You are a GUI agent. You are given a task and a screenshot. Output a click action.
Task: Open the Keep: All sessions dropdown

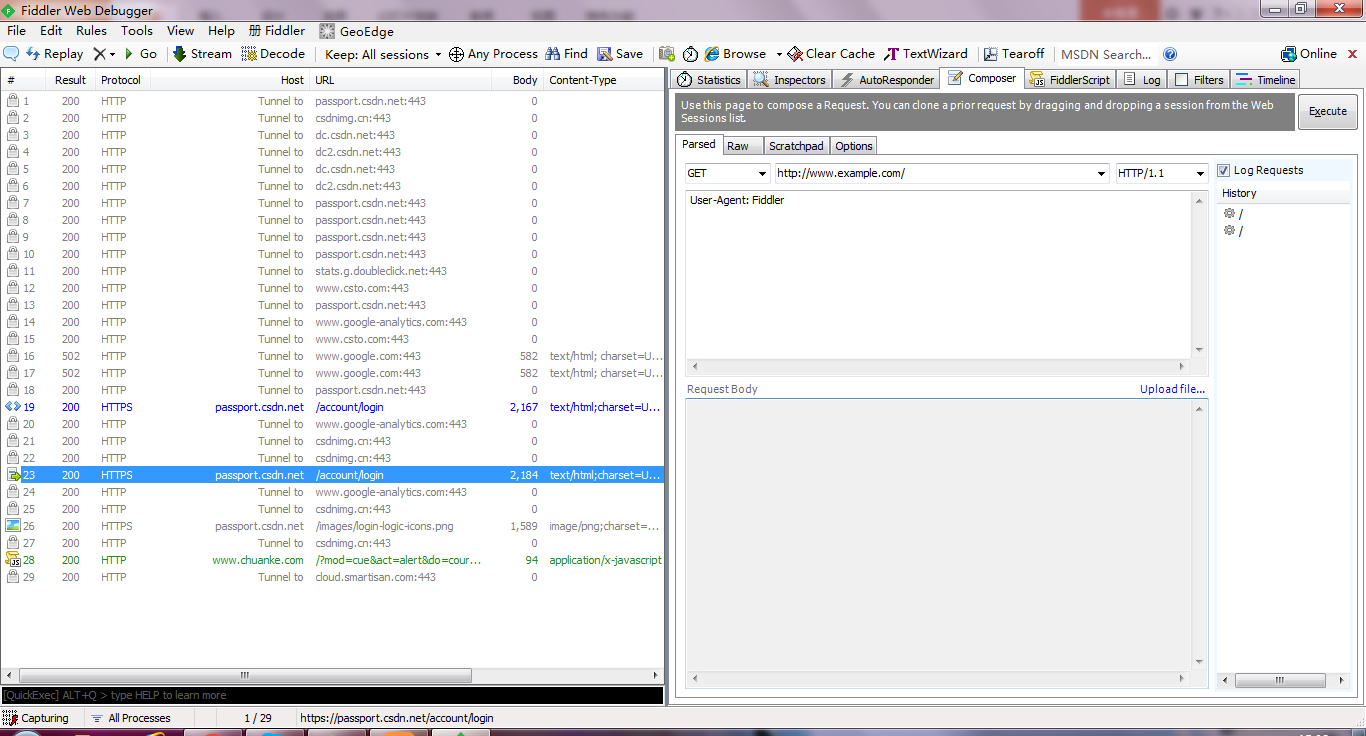pyautogui.click(x=383, y=54)
